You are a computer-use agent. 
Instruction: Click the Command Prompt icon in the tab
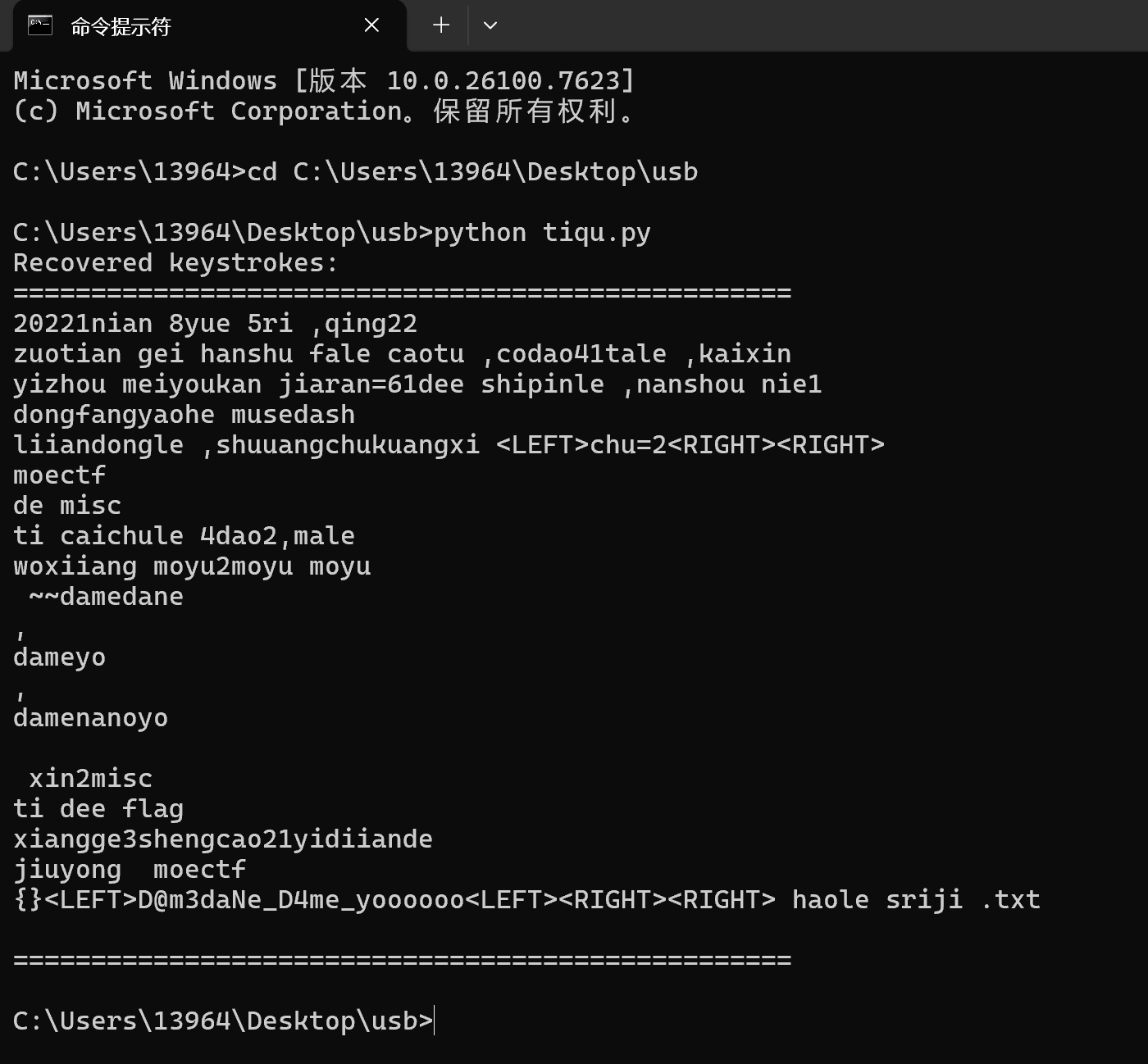[x=40, y=25]
